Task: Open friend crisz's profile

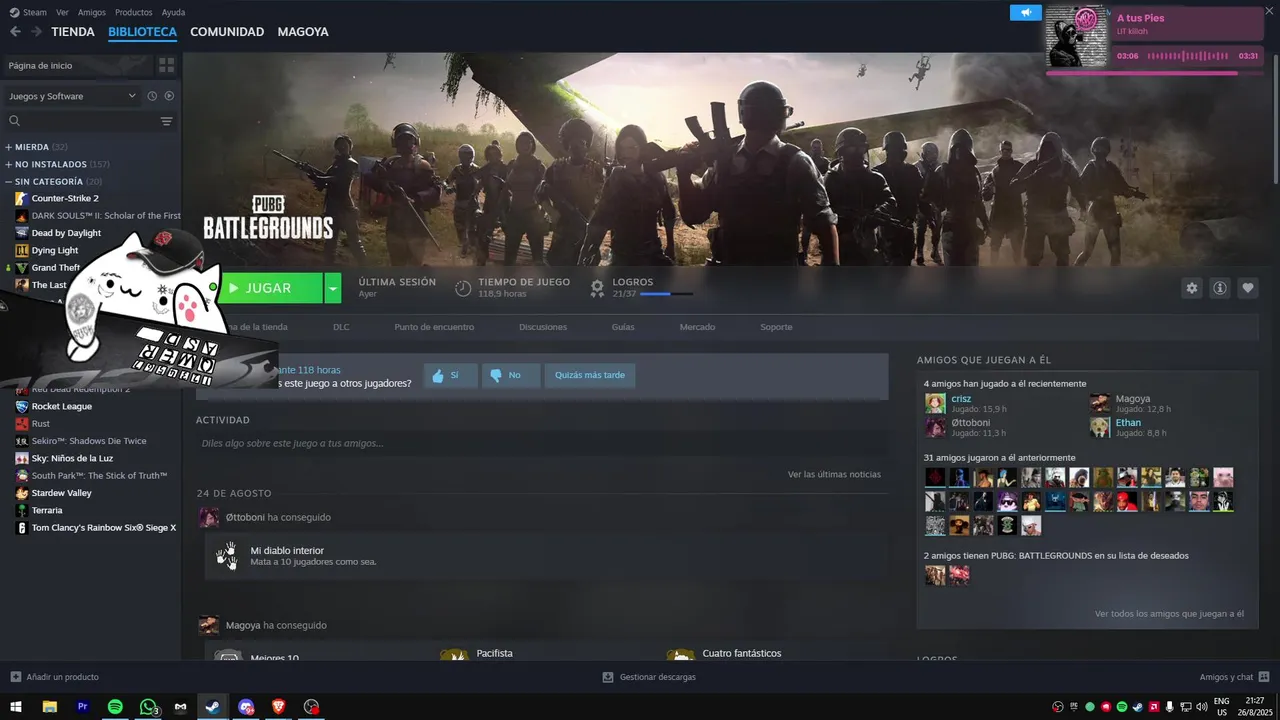Action: [x=961, y=398]
